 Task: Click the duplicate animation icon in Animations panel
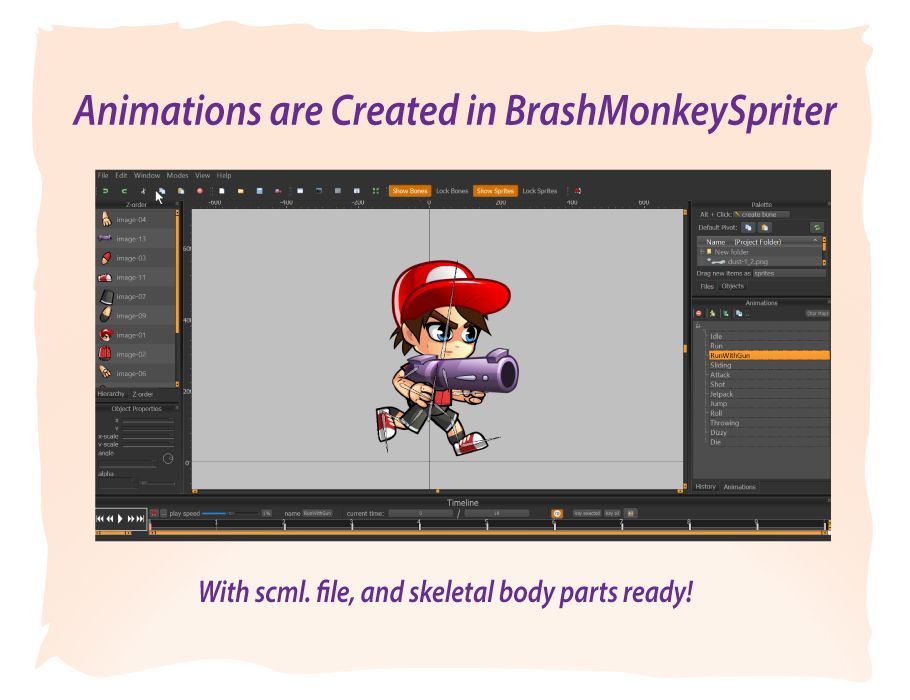click(739, 313)
